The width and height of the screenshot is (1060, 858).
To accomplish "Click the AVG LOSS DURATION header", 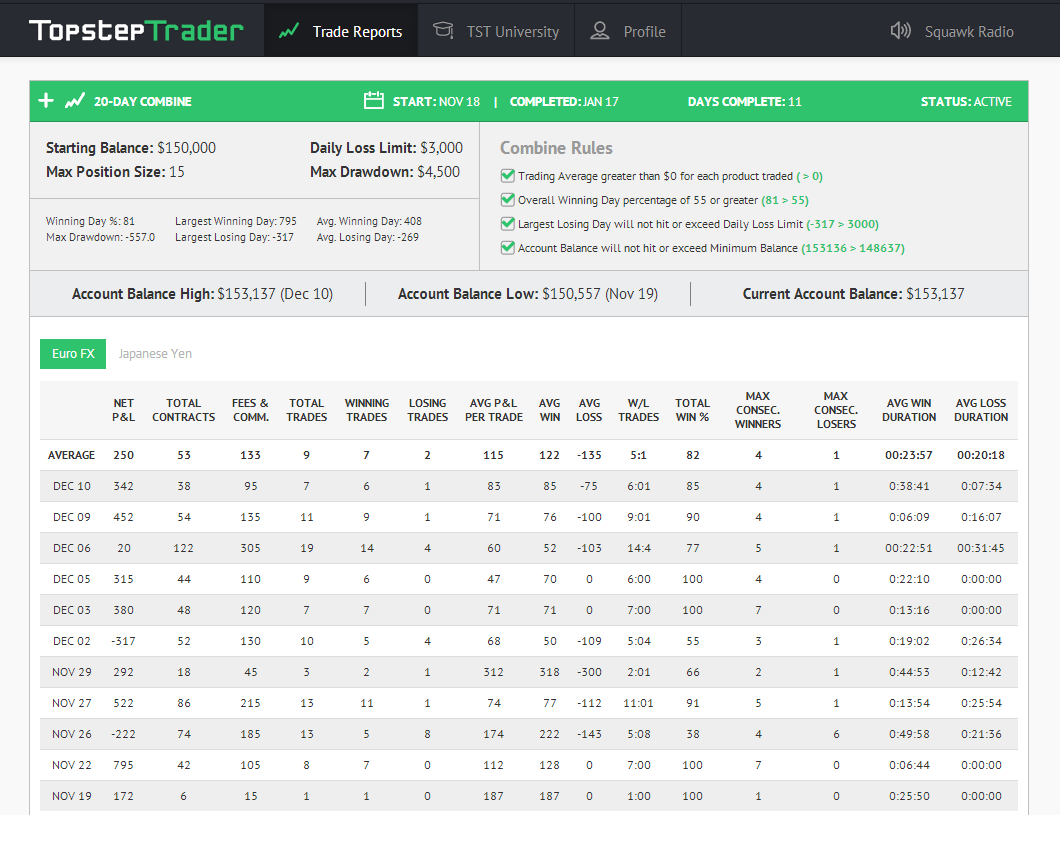I will [x=981, y=410].
